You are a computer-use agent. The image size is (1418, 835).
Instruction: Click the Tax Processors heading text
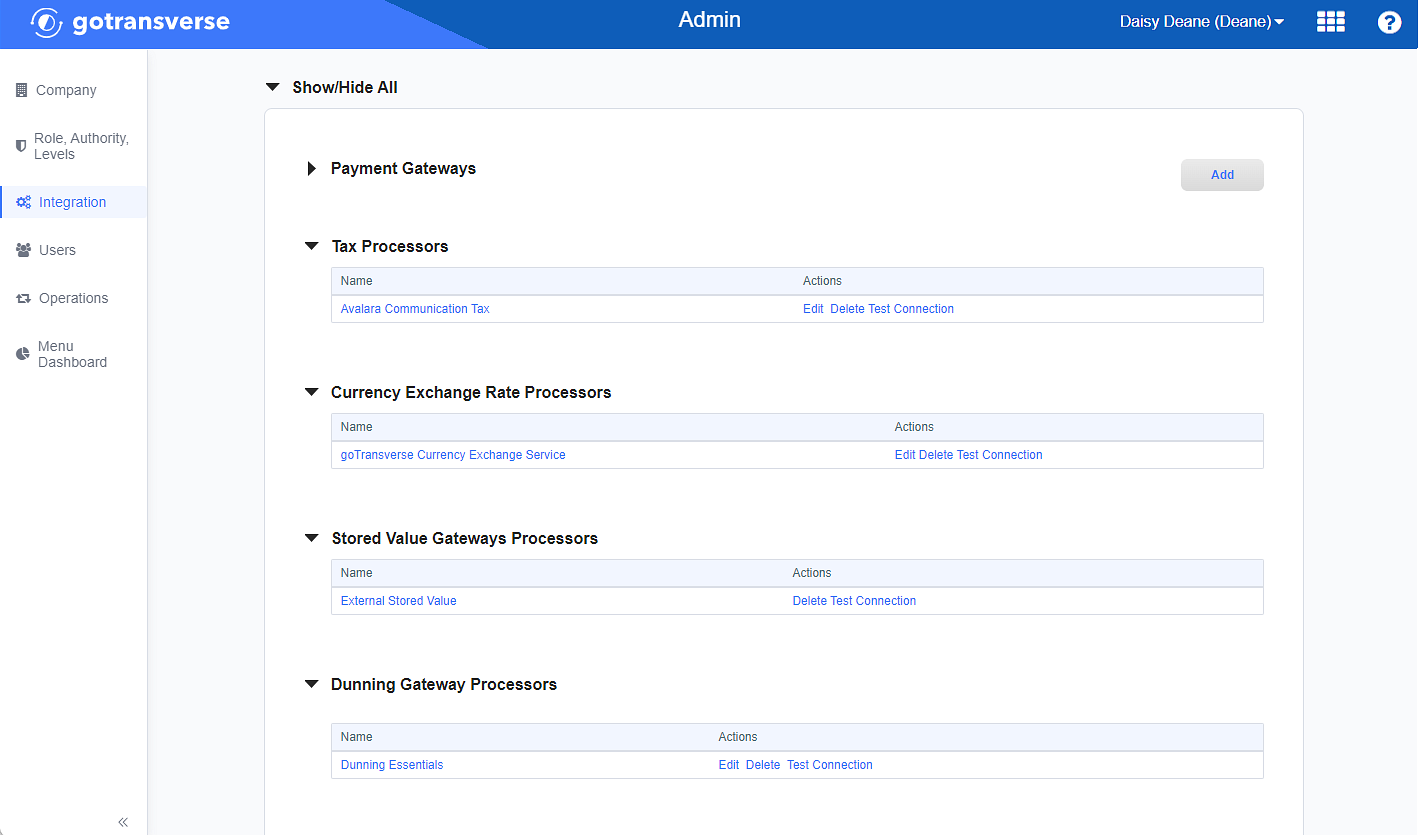pyautogui.click(x=390, y=246)
